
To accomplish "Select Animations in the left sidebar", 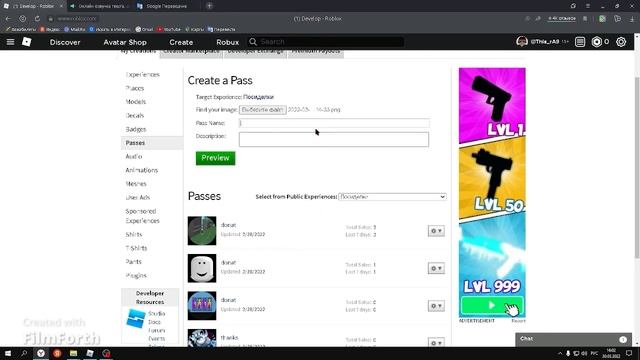I will [142, 170].
